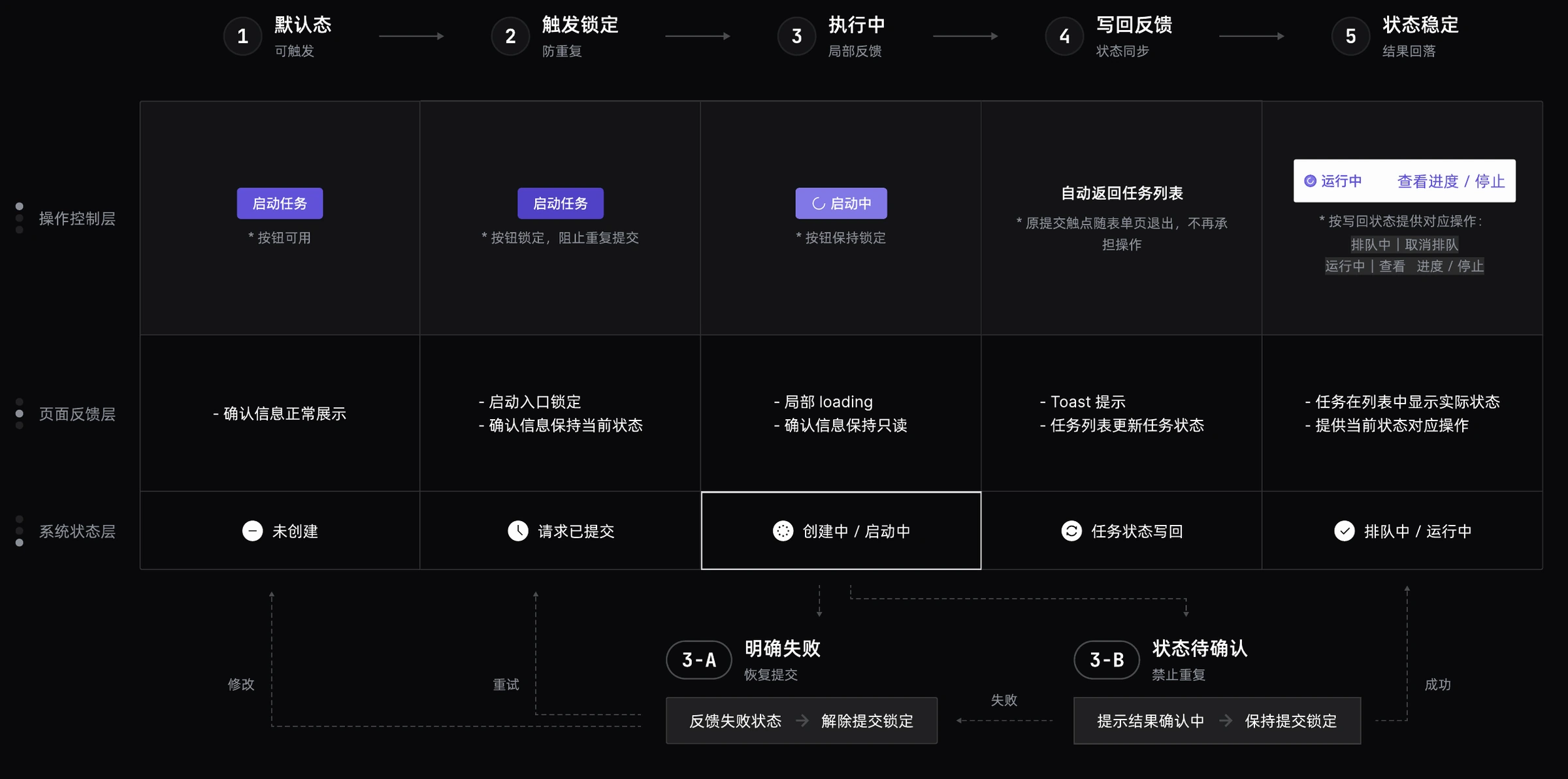Click the arrow icon between 提示结果确认中 and 保持提交锁定
The image size is (1568, 779).
(x=1226, y=720)
